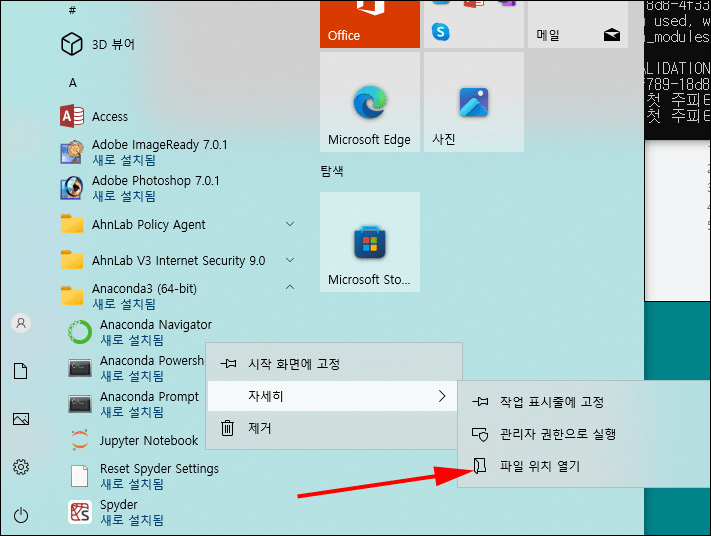Open the user account icon in sidebar
The image size is (711, 536).
tap(21, 323)
